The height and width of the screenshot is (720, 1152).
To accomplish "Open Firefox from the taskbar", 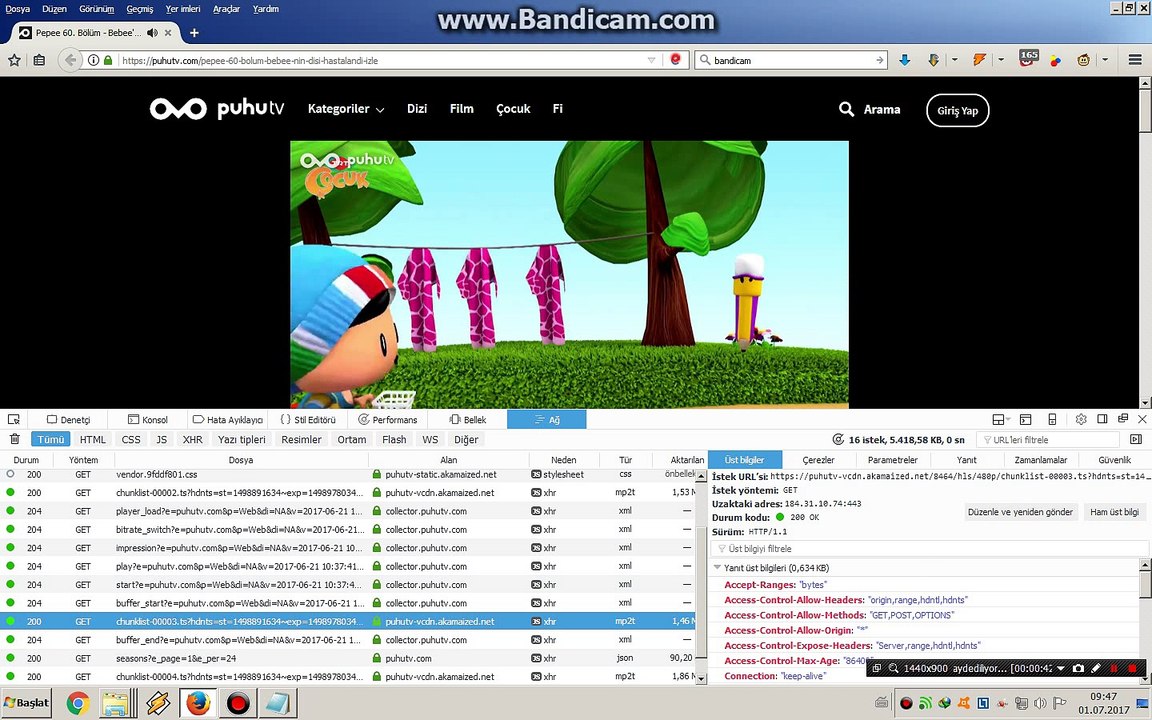I will 198,703.
